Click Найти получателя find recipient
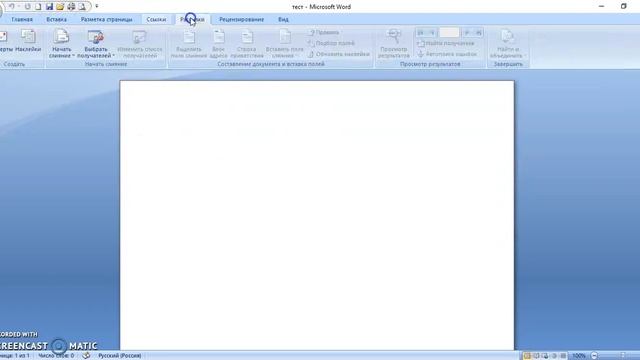The height and width of the screenshot is (360, 640). [x=446, y=43]
